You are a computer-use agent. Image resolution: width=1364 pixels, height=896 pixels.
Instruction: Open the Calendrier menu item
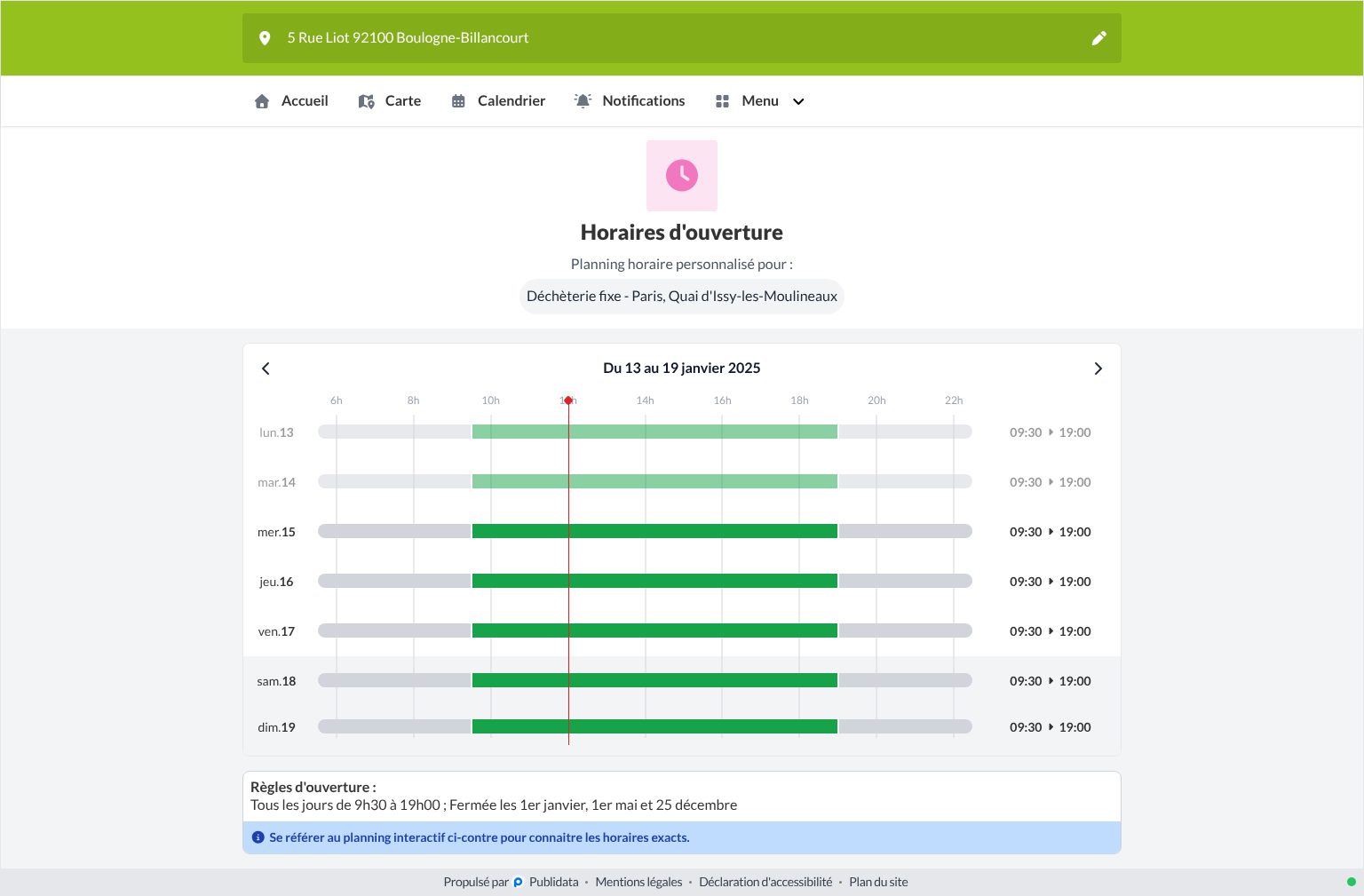click(498, 101)
